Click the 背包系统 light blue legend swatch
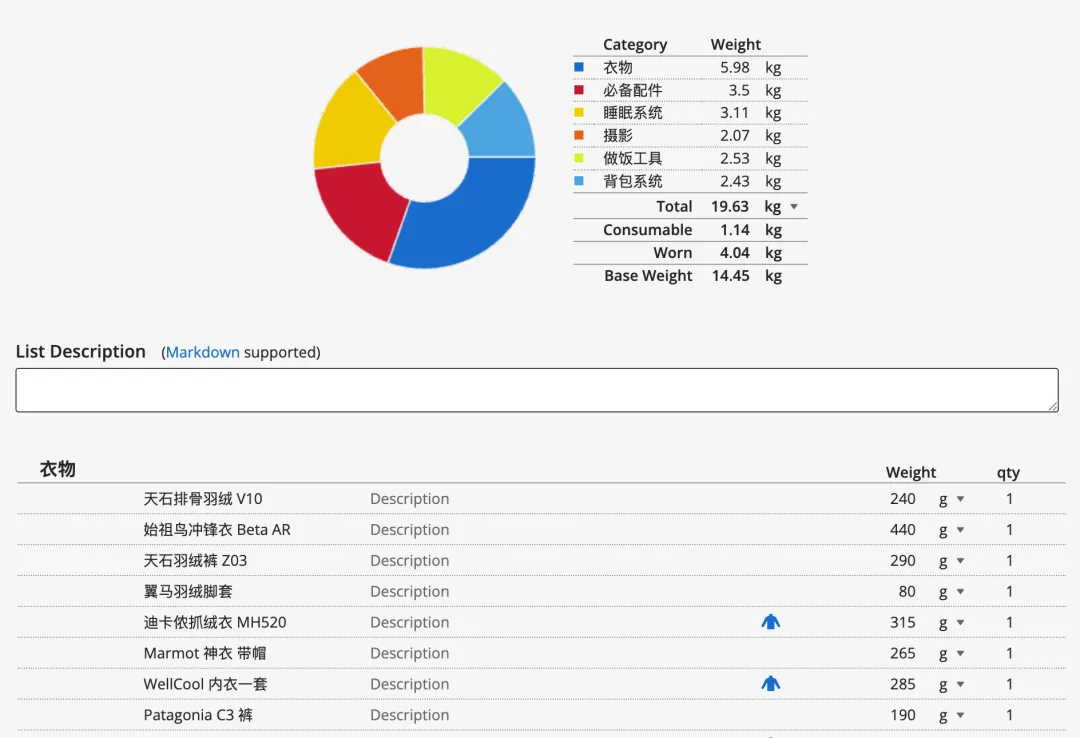The width and height of the screenshot is (1080, 738). click(579, 181)
